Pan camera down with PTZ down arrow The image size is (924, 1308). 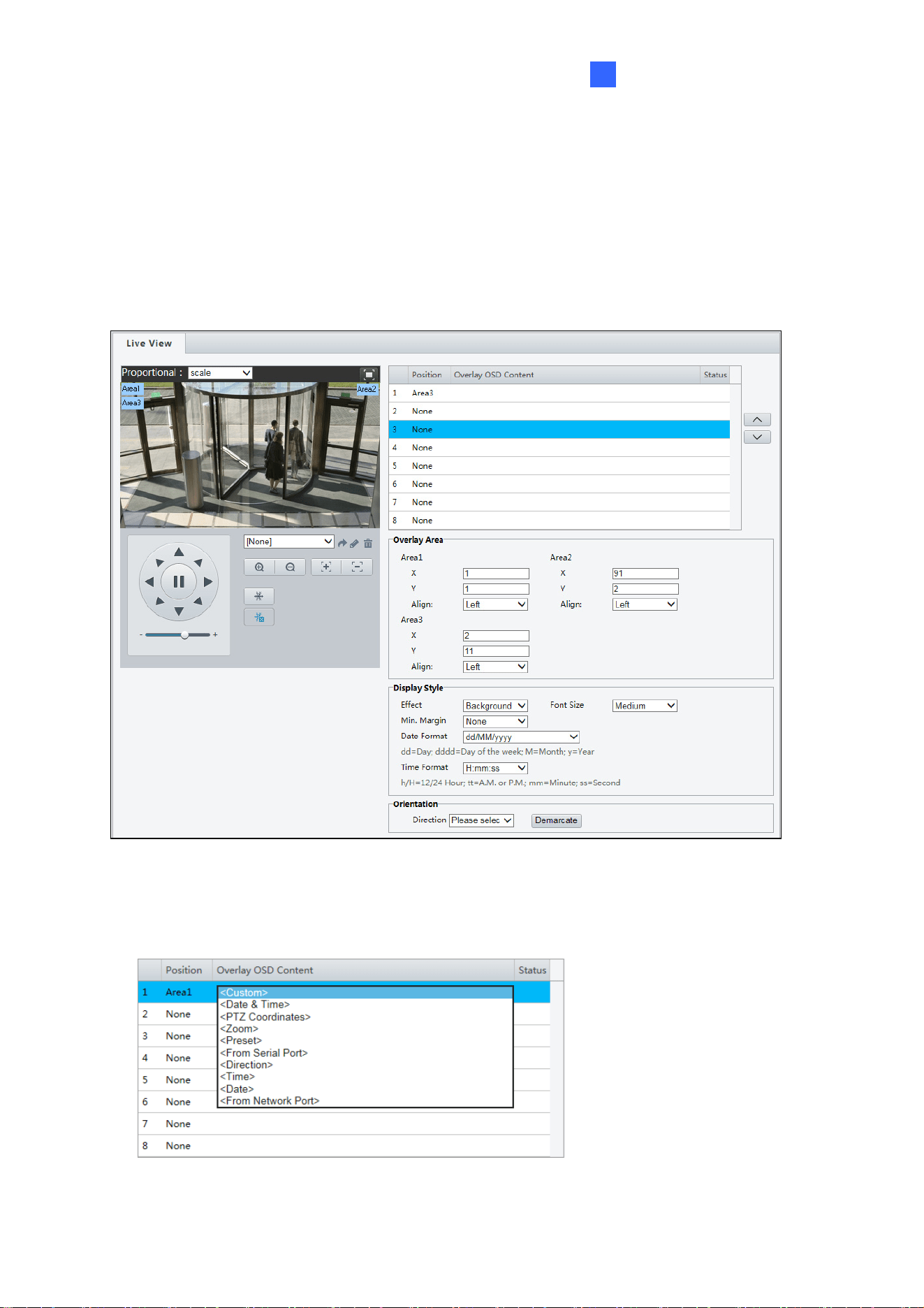(x=179, y=611)
